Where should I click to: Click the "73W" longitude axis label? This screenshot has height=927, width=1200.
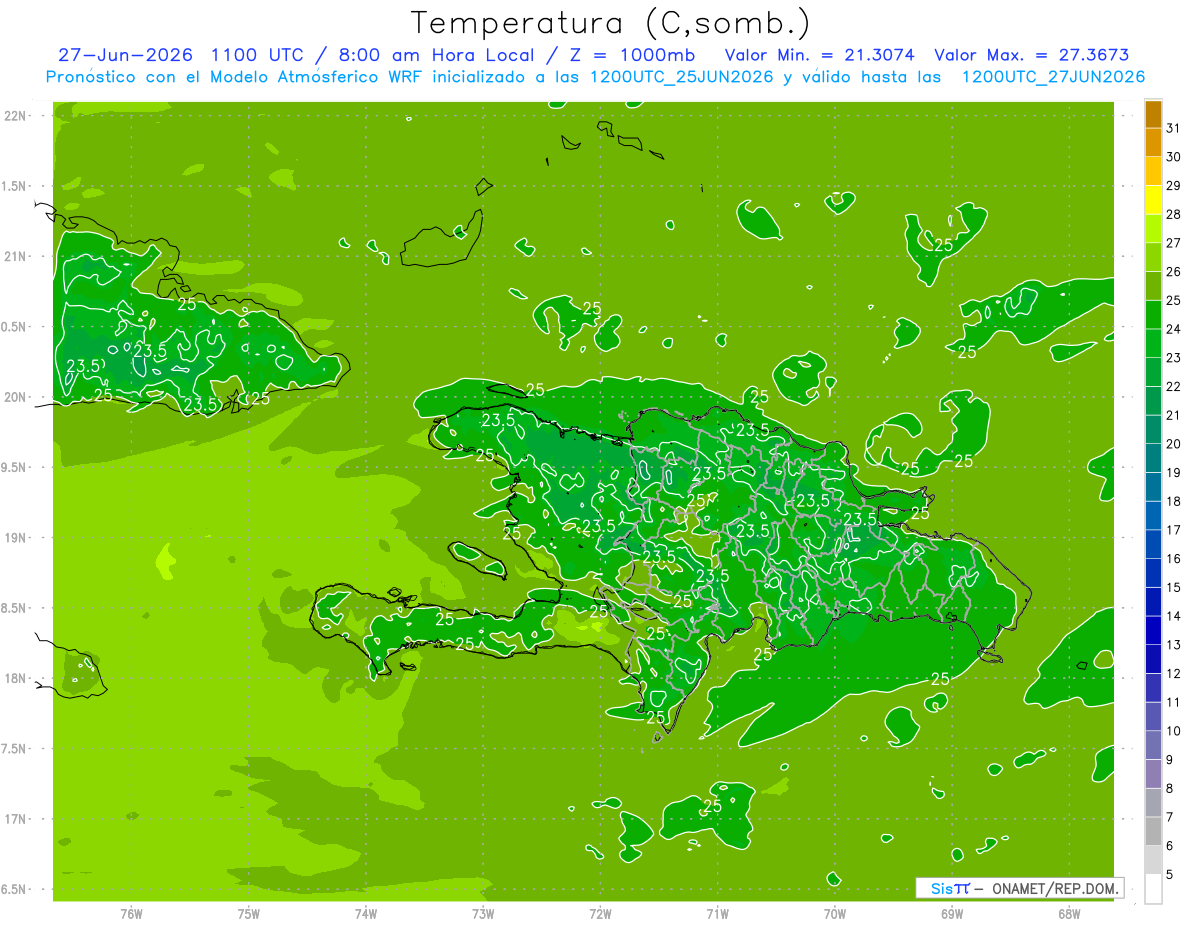[x=483, y=914]
